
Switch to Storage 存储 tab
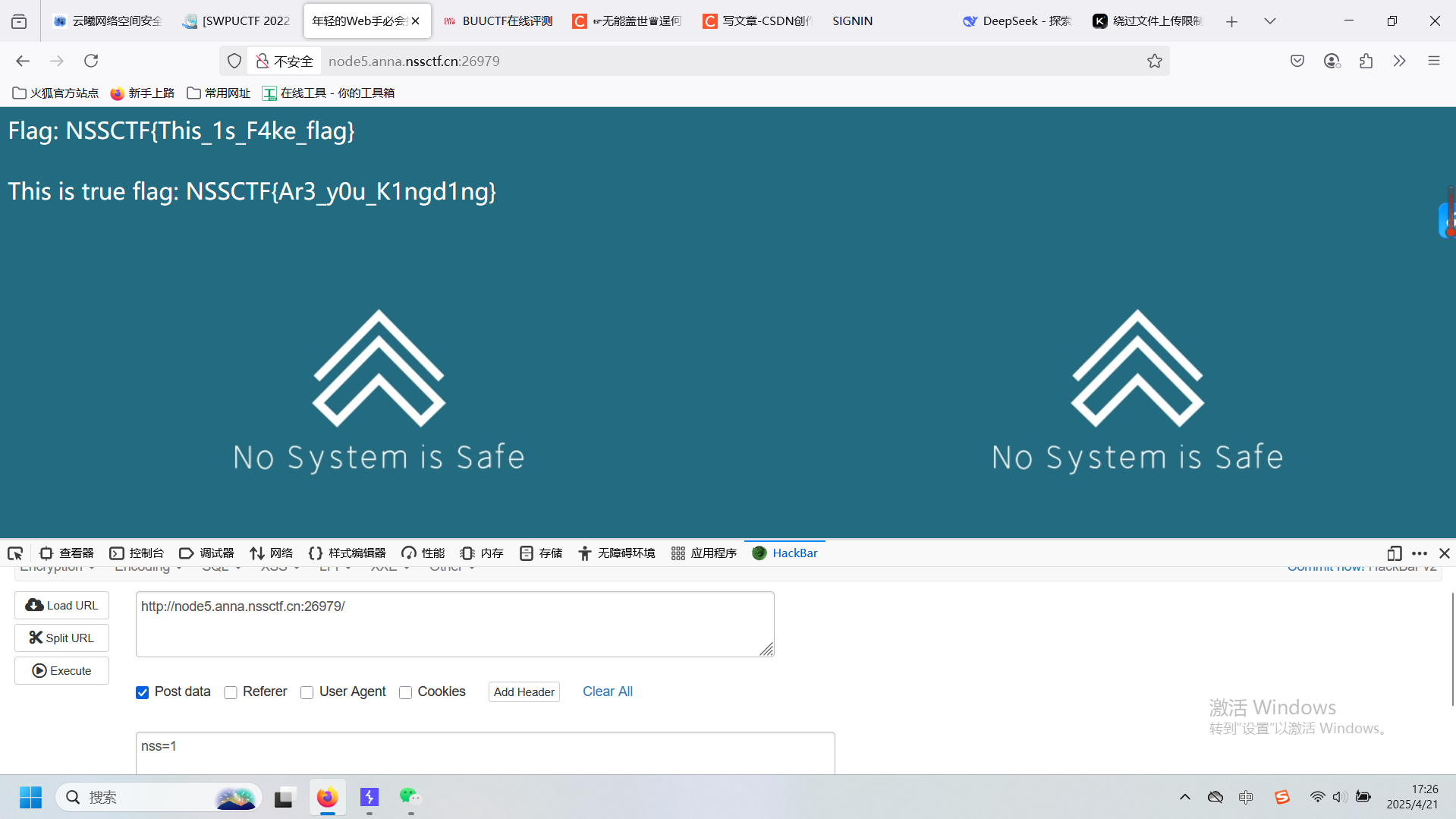click(x=541, y=553)
